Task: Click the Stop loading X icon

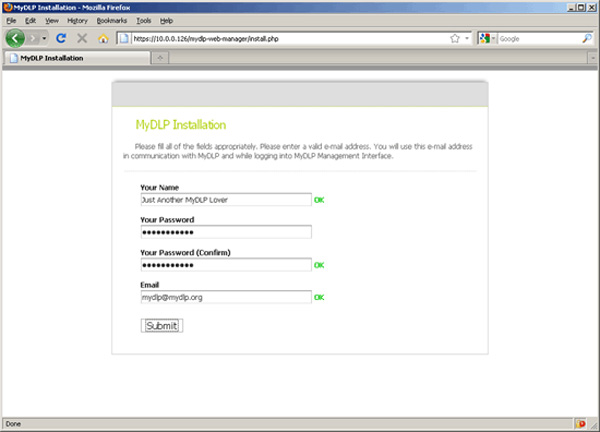Action: coord(82,38)
